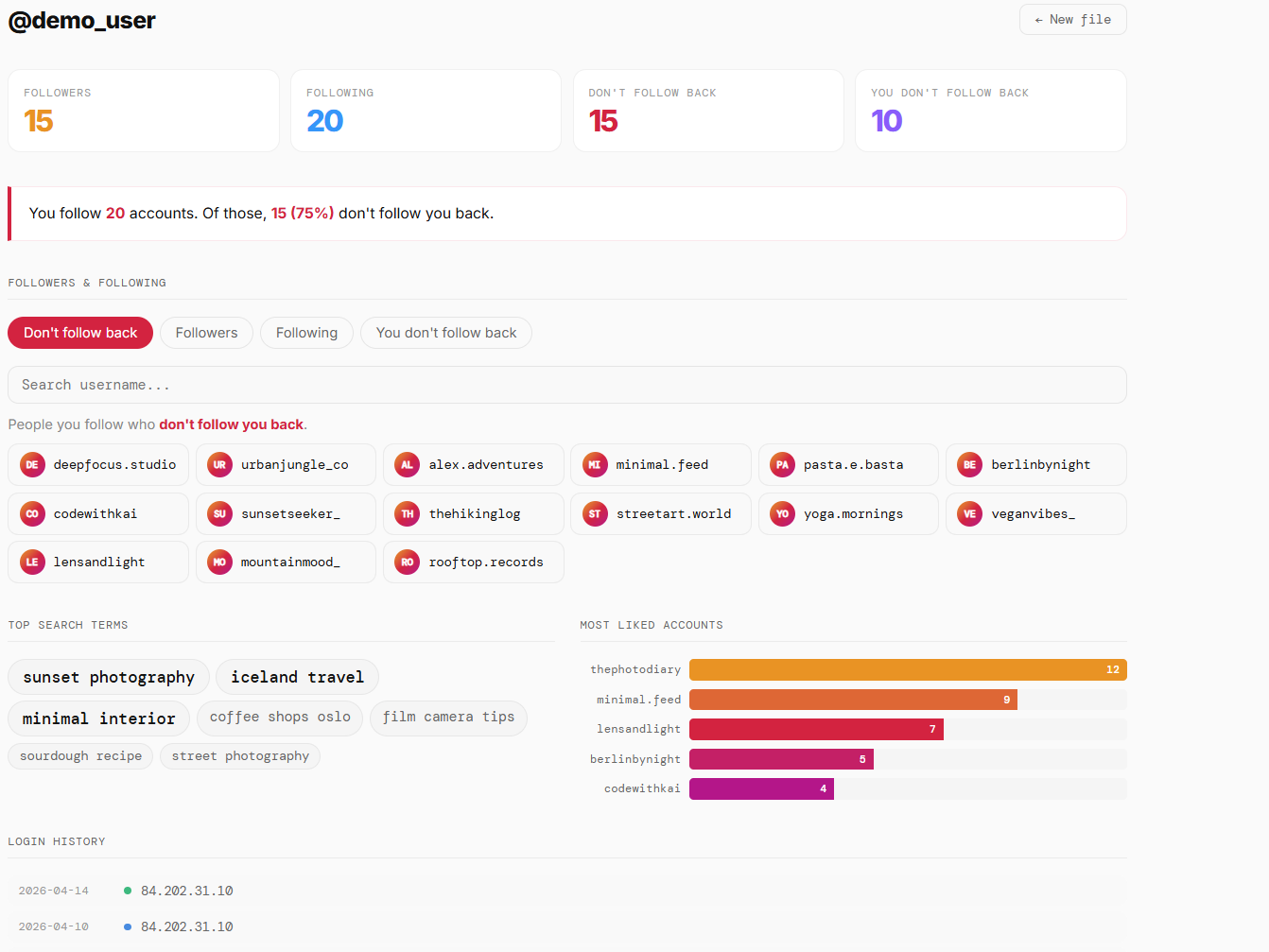
Task: Open the Don't Follow Back stat card
Action: point(708,111)
